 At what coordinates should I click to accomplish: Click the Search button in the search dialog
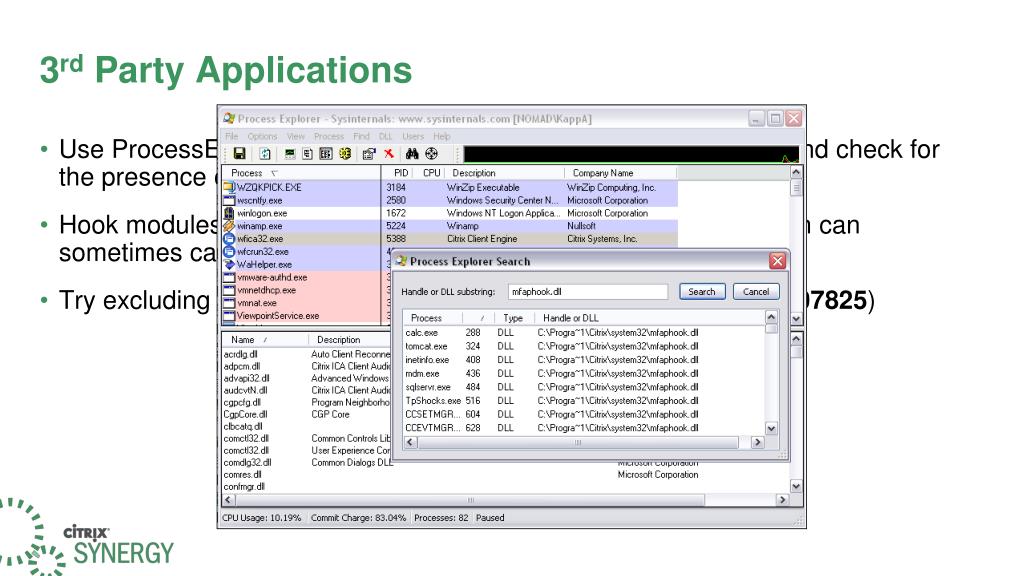(x=702, y=292)
